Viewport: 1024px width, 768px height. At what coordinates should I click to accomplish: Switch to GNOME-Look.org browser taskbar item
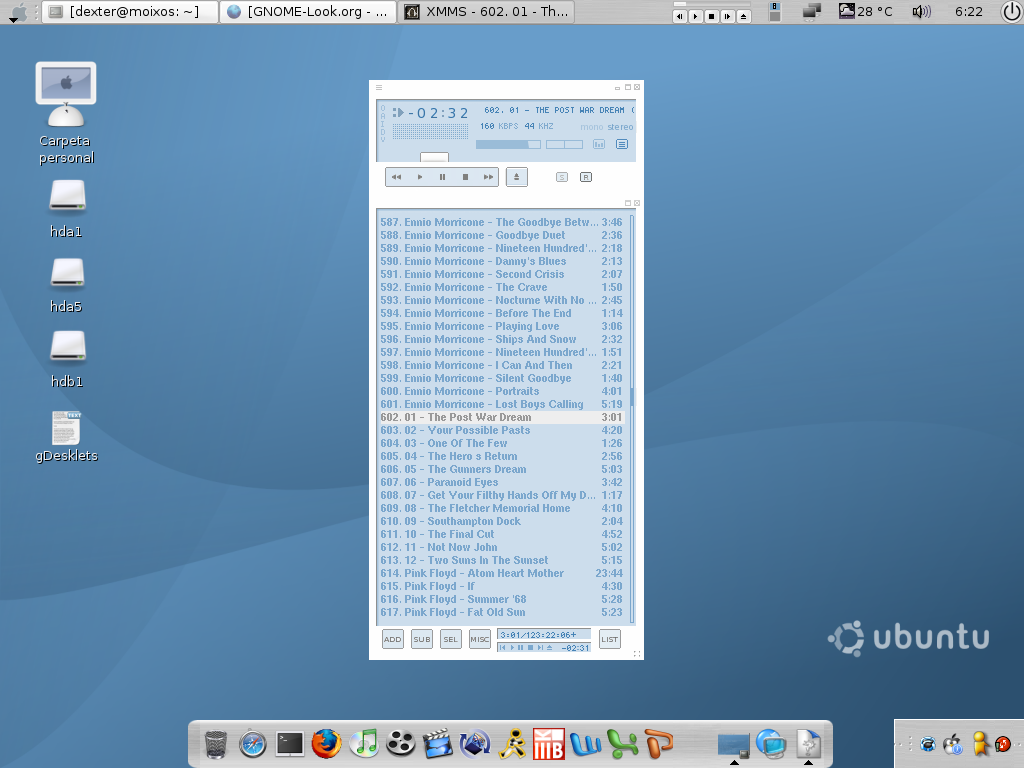[308, 12]
